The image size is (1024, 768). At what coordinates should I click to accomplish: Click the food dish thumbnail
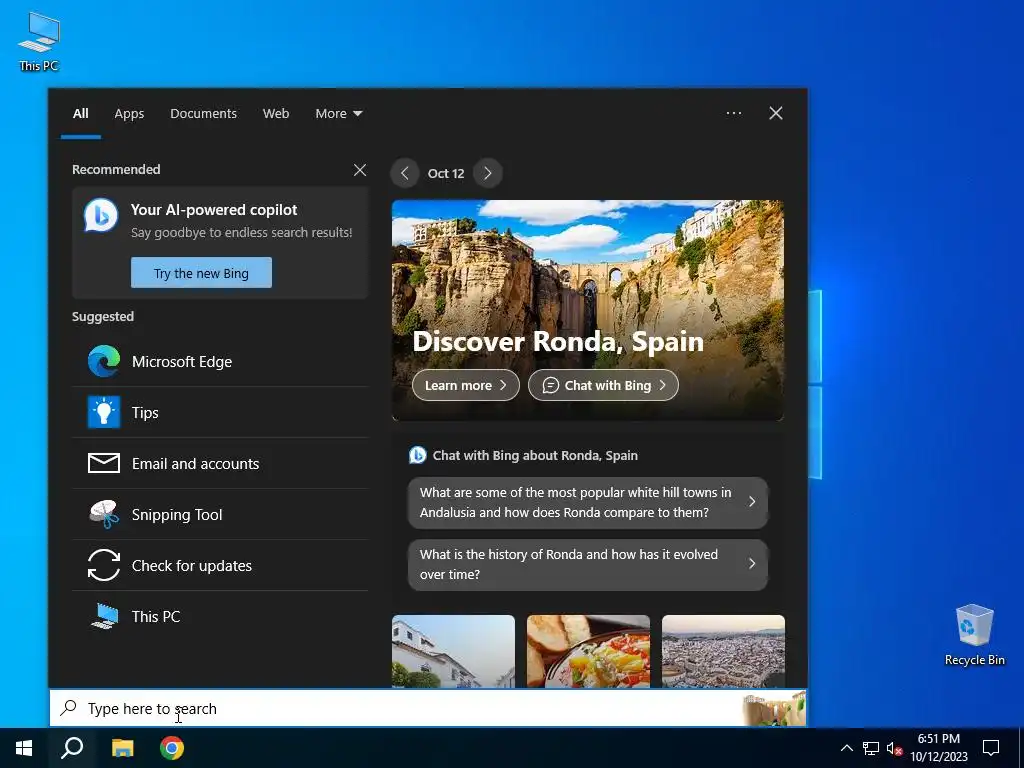588,651
